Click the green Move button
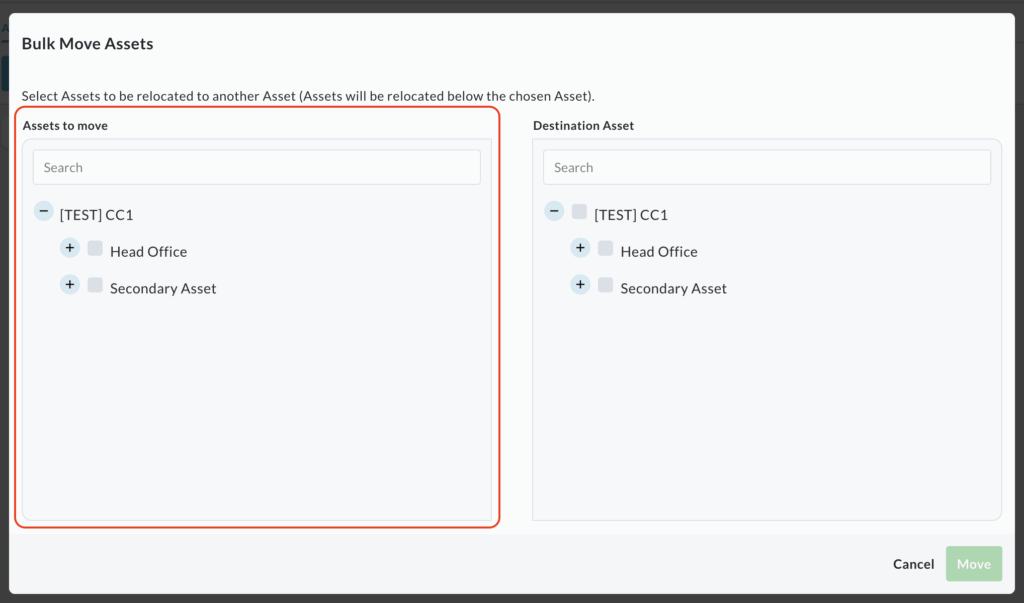1024x603 pixels. [973, 564]
